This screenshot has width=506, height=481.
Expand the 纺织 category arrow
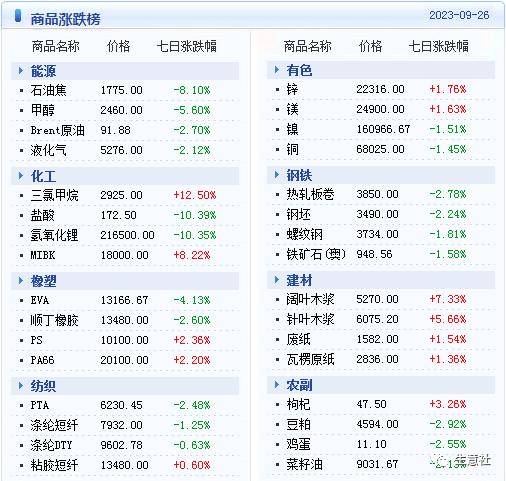[21, 386]
